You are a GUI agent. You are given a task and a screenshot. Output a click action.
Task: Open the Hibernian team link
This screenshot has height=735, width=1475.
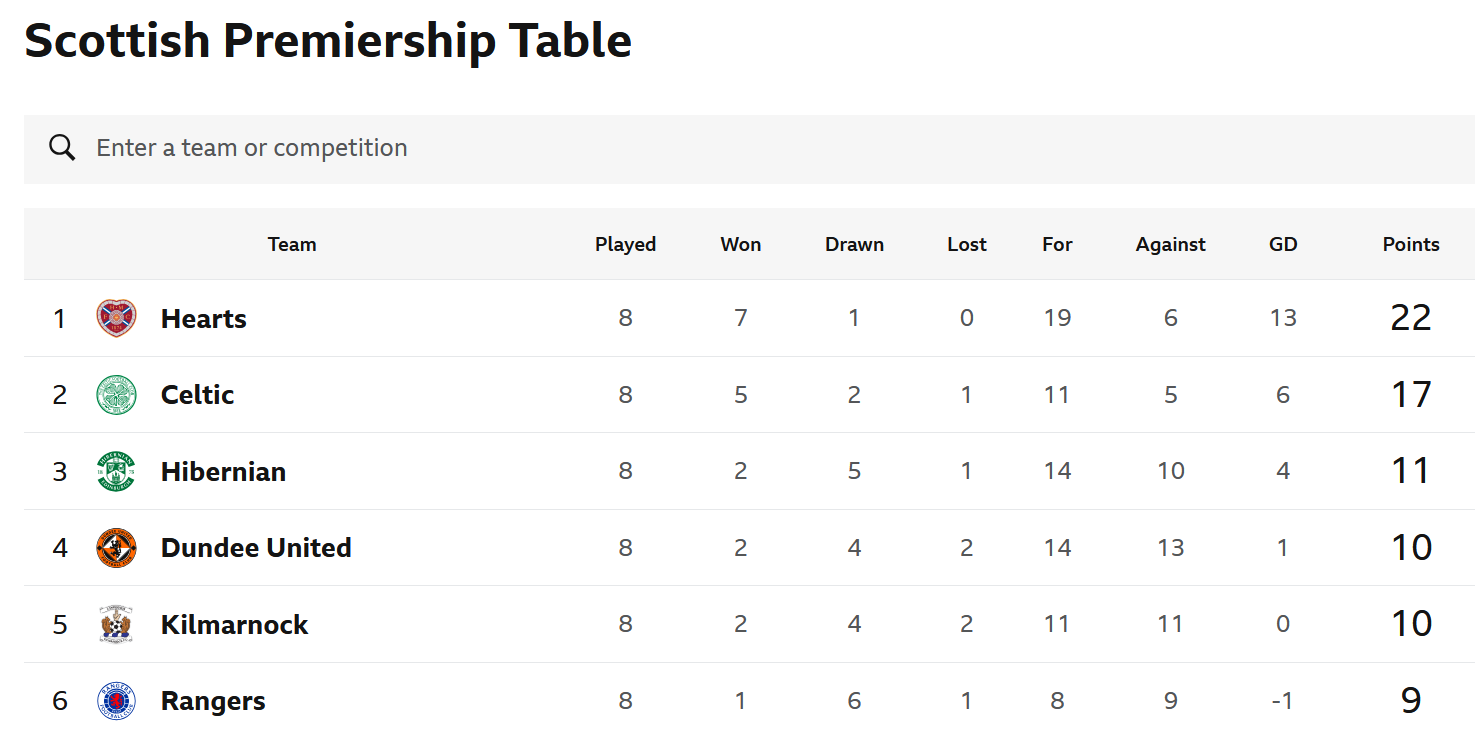pos(224,472)
